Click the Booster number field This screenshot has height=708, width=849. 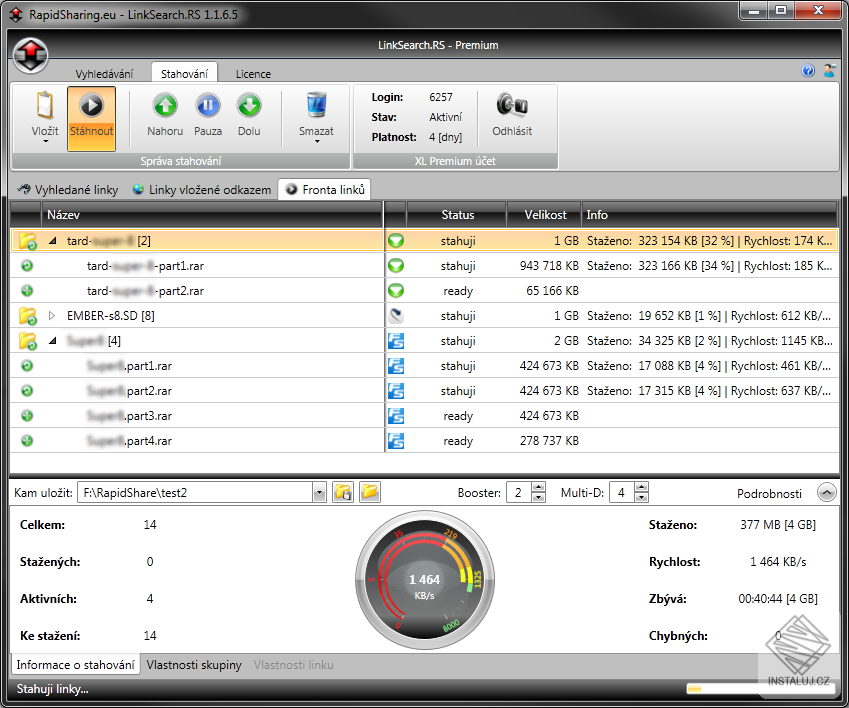pos(519,493)
